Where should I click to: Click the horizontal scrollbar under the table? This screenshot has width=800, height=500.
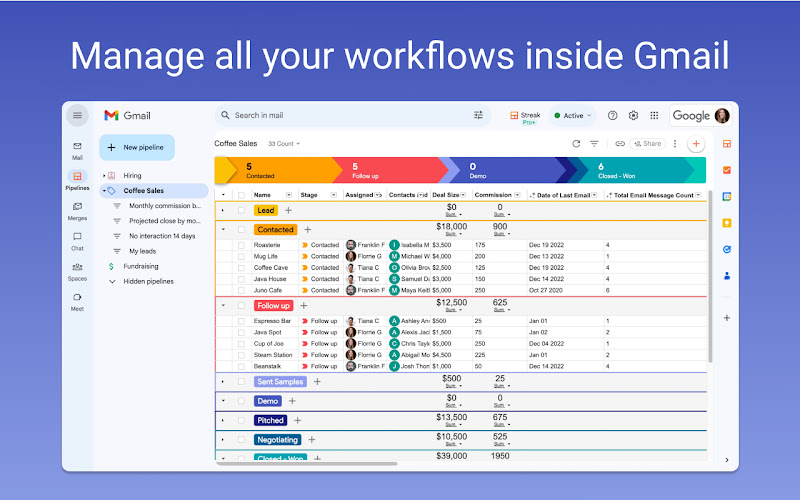[x=307, y=464]
